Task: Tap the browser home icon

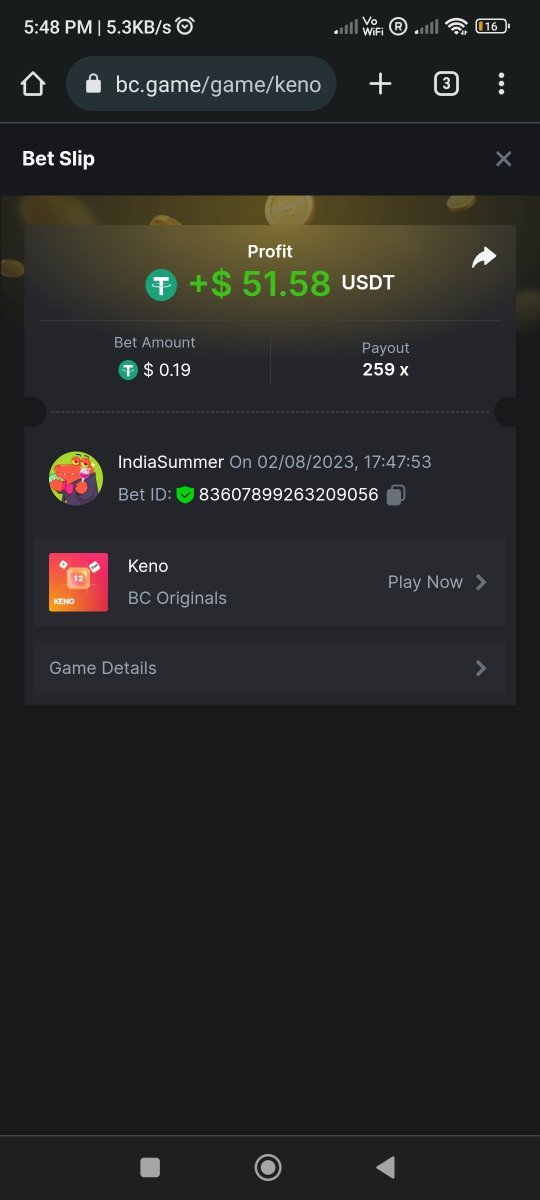Action: pyautogui.click(x=33, y=84)
